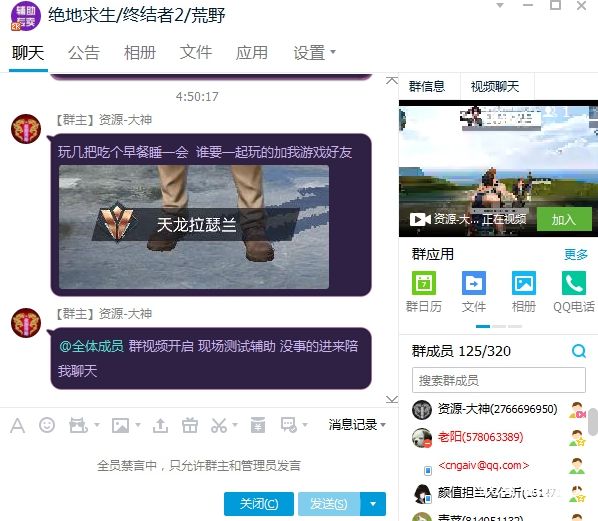Click 更多 link in 群应用
This screenshot has height=521, width=598.
click(x=576, y=254)
